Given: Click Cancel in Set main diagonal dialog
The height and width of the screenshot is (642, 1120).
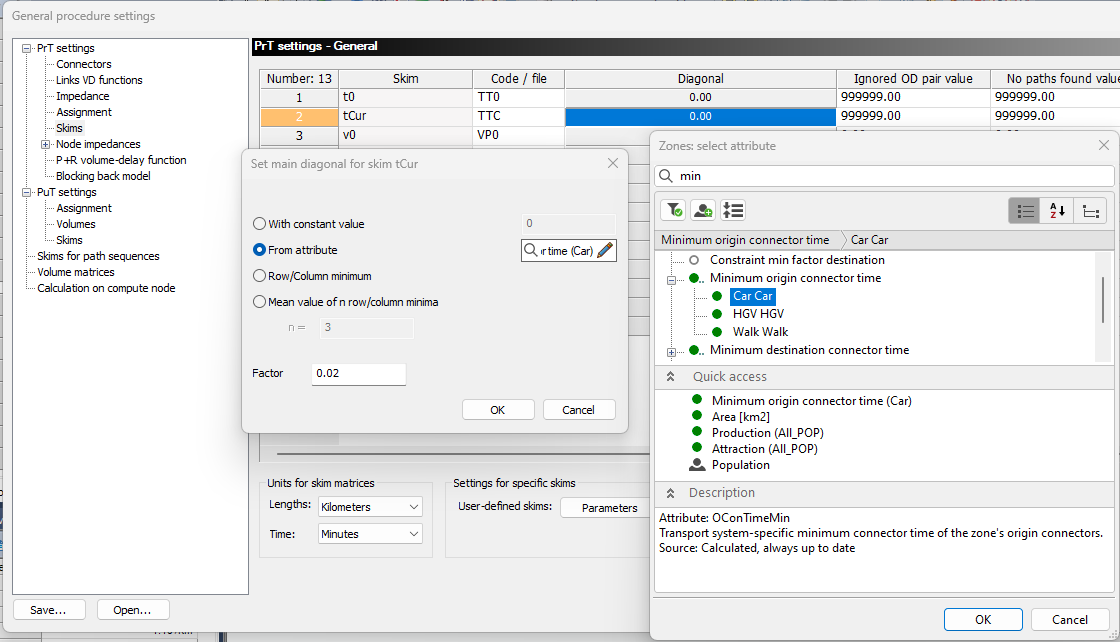Looking at the screenshot, I should 579,410.
